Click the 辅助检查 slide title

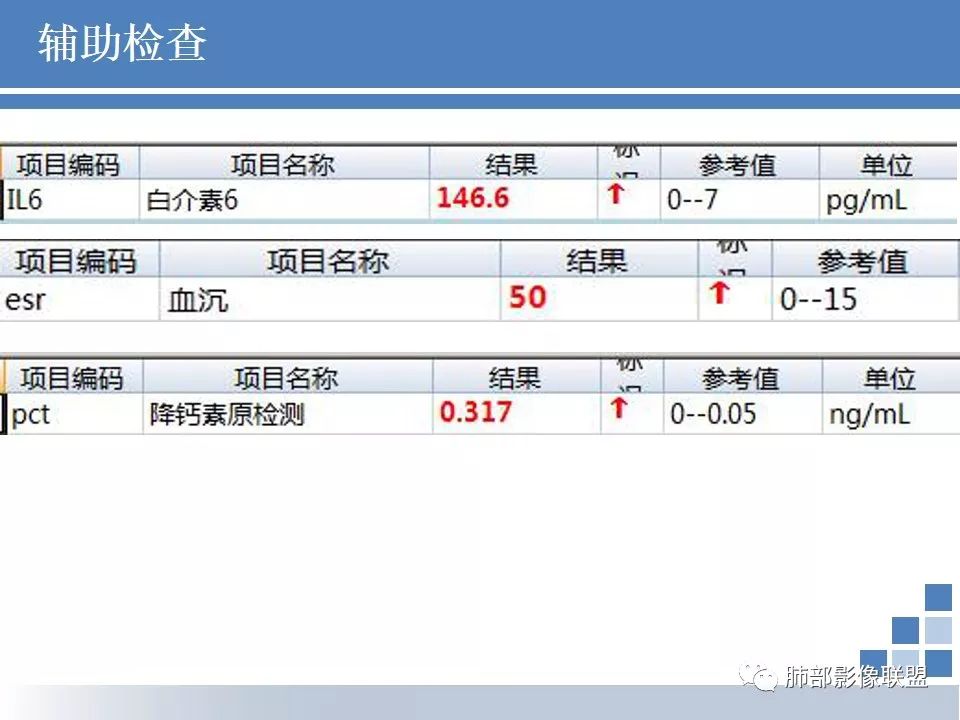click(122, 43)
